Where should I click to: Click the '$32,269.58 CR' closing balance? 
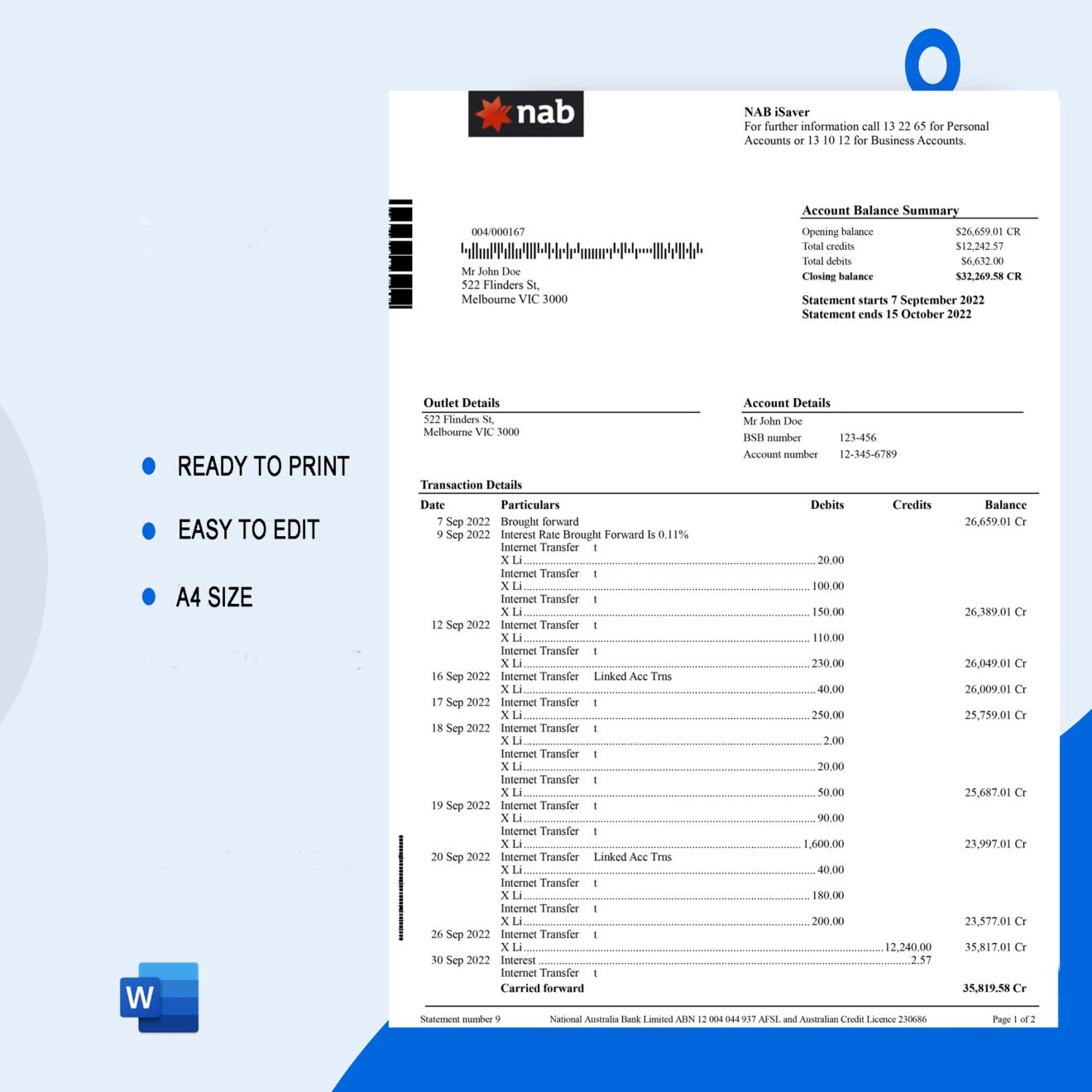989,276
